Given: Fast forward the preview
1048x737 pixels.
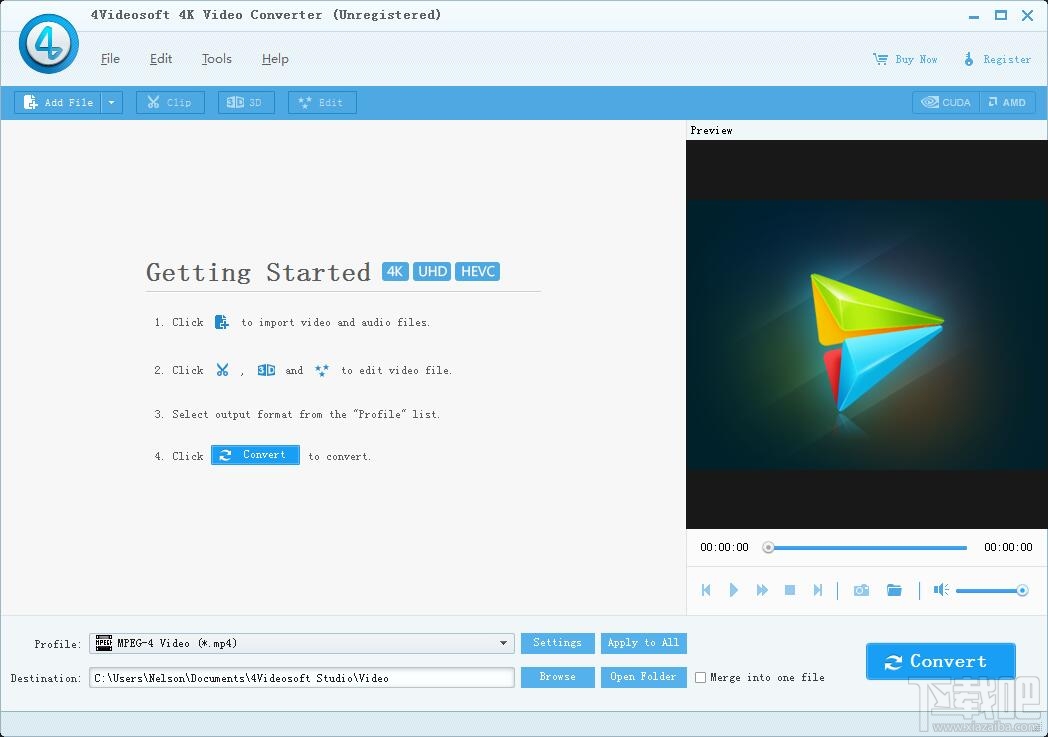Looking at the screenshot, I should coord(762,590).
